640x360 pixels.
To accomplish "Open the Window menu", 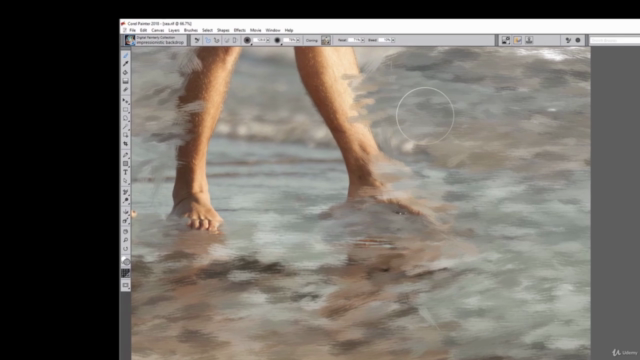I will tap(273, 30).
